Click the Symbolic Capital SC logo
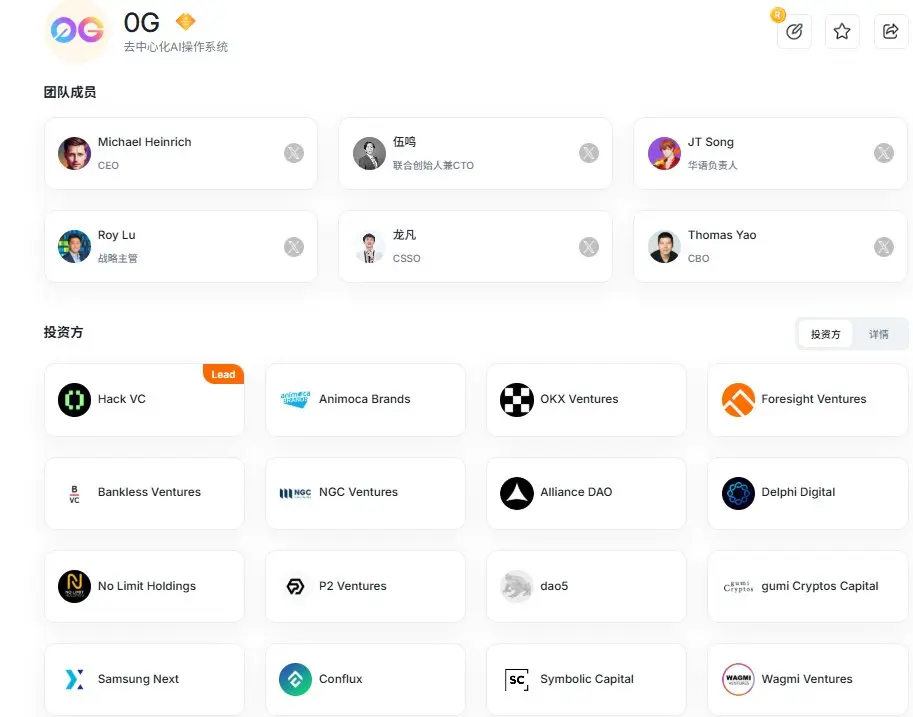This screenshot has height=717, width=913. pos(517,680)
